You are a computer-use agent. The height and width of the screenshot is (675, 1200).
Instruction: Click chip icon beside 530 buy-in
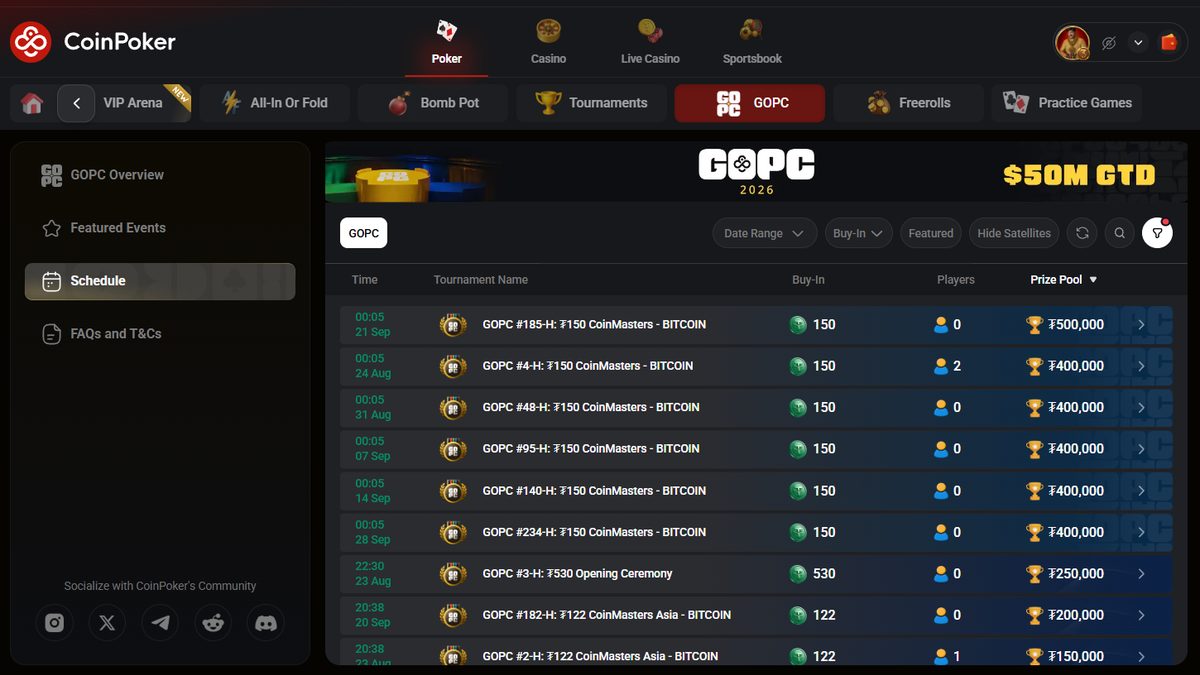tap(798, 574)
